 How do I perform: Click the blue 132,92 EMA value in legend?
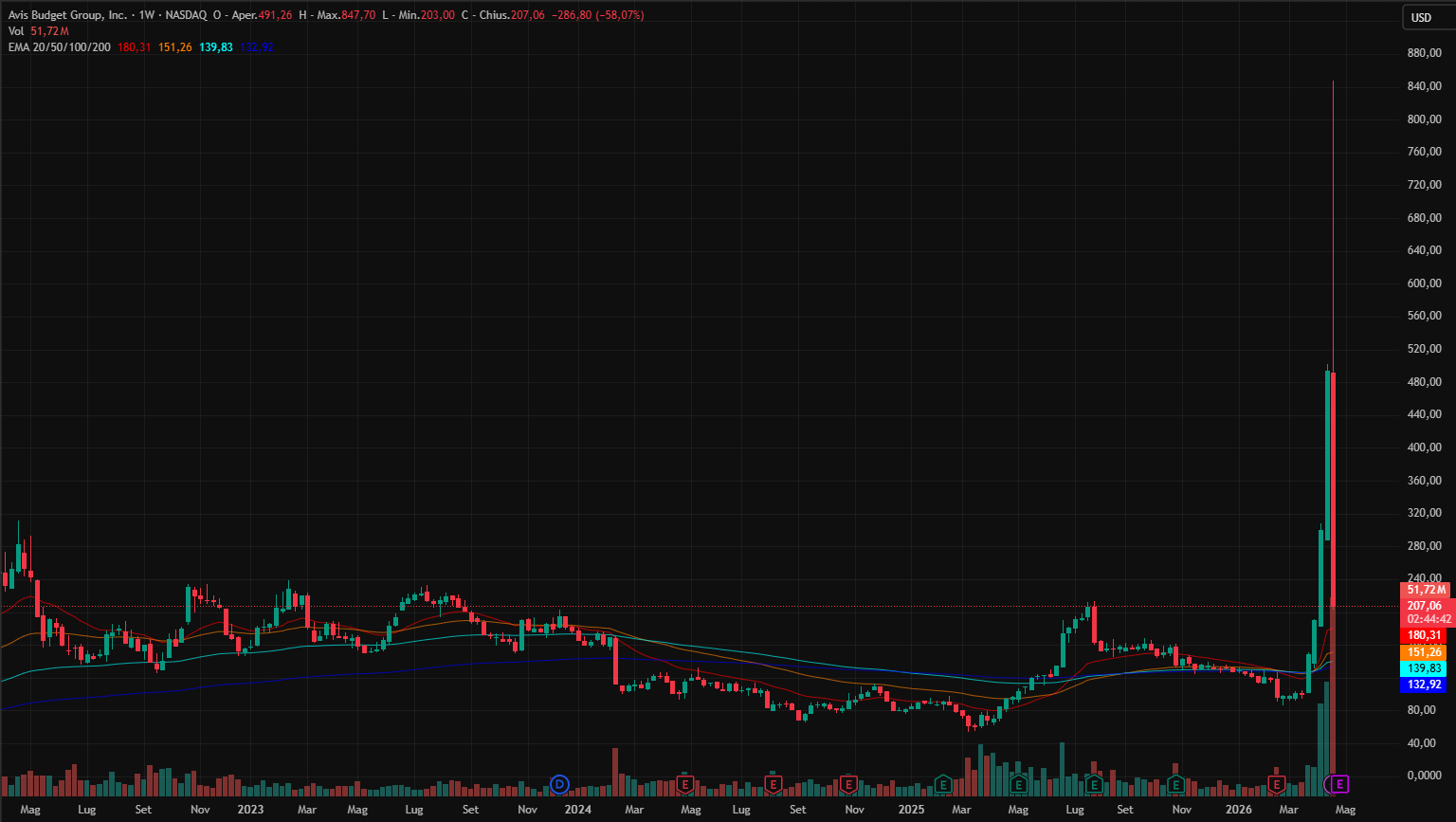257,47
